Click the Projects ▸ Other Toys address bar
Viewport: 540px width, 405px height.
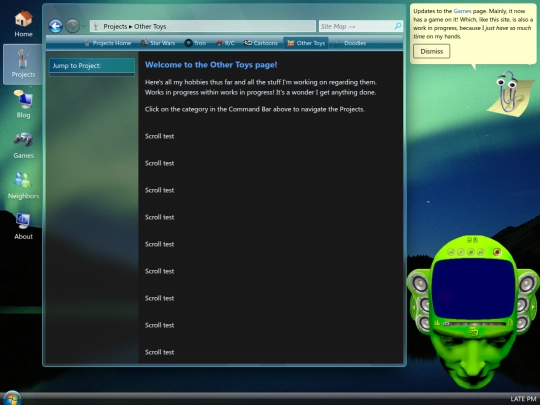203,26
